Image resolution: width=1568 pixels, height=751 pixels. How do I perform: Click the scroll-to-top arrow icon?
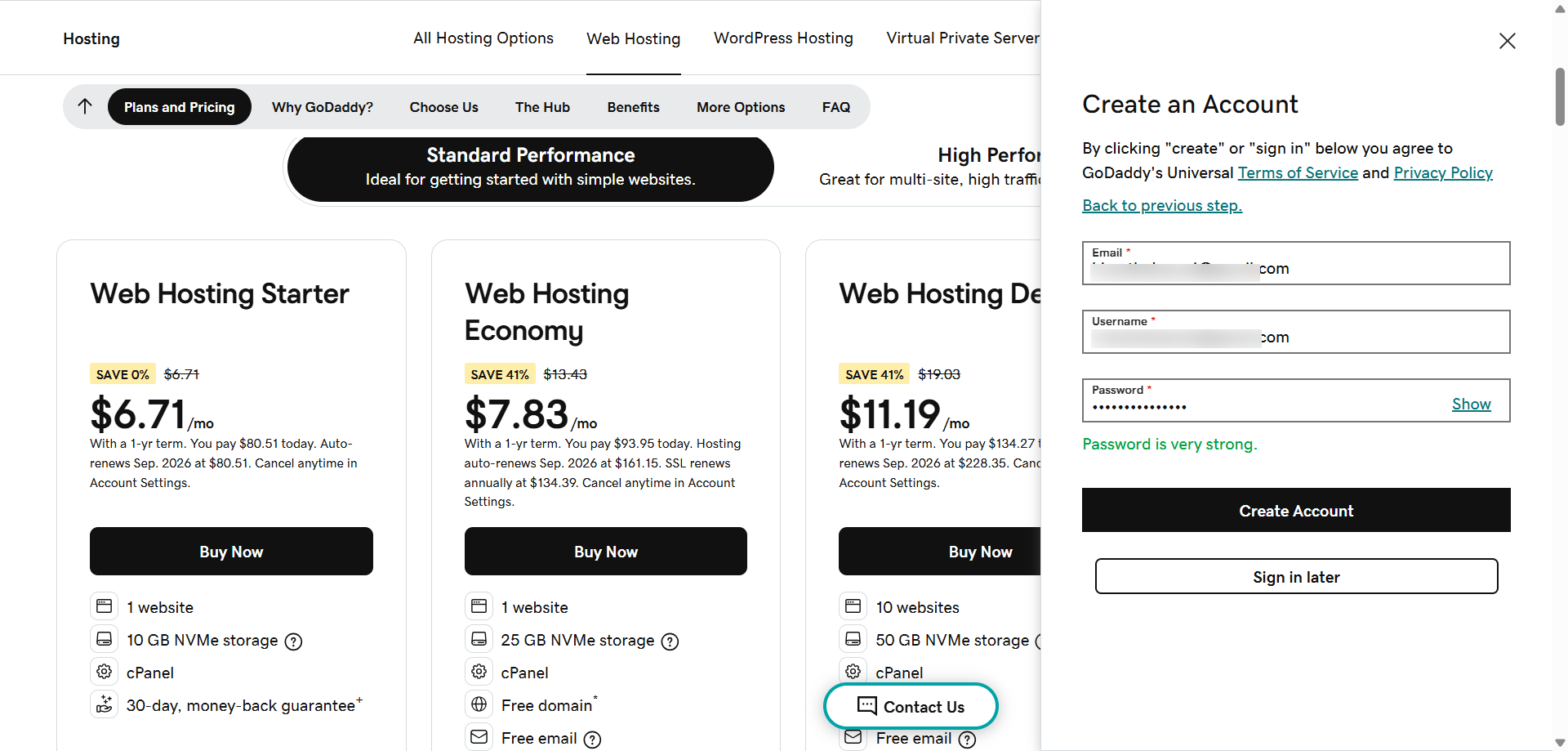click(85, 106)
